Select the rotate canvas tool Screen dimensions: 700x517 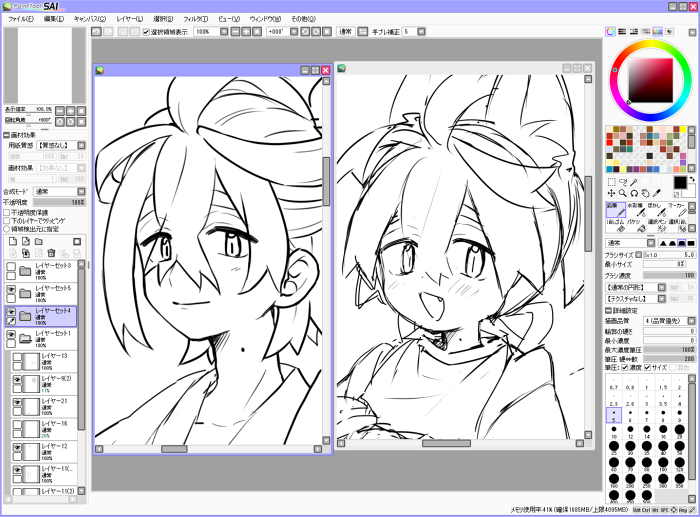click(634, 193)
